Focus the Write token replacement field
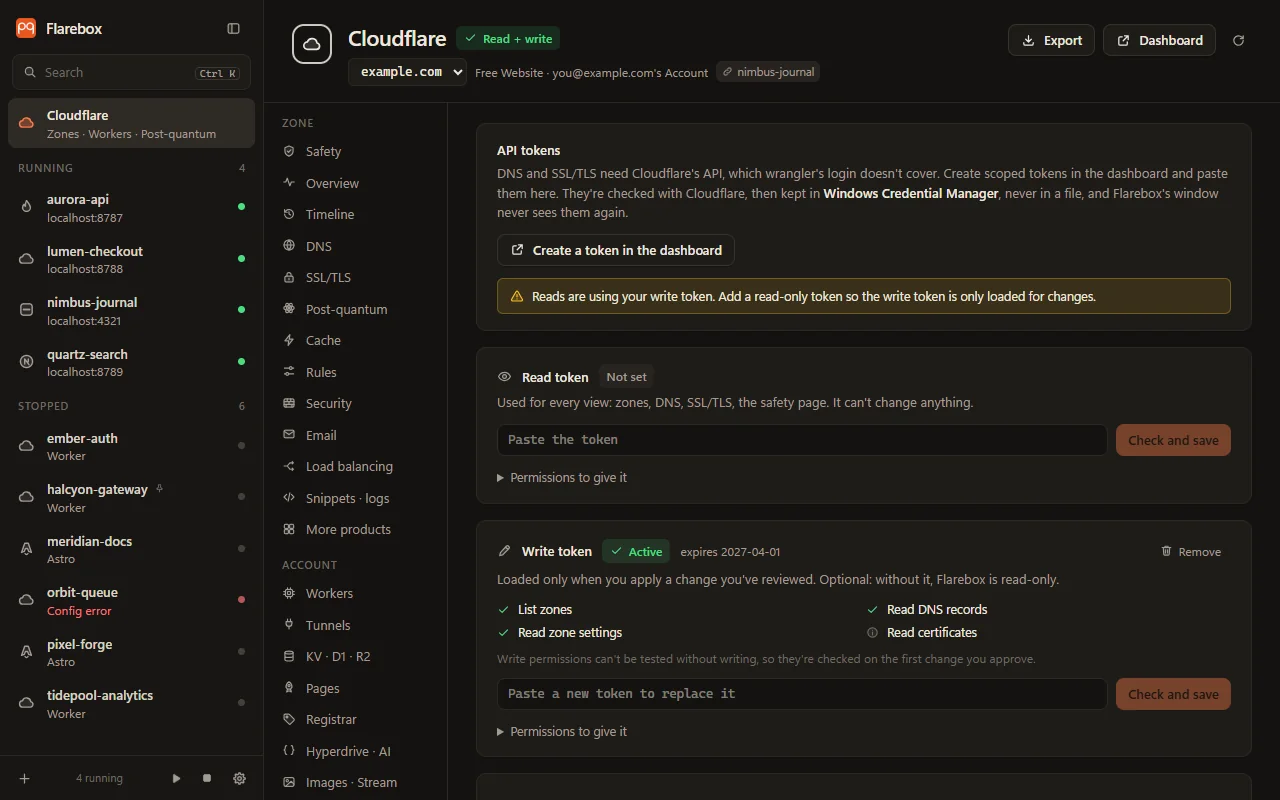Viewport: 1280px width, 800px height. point(802,694)
